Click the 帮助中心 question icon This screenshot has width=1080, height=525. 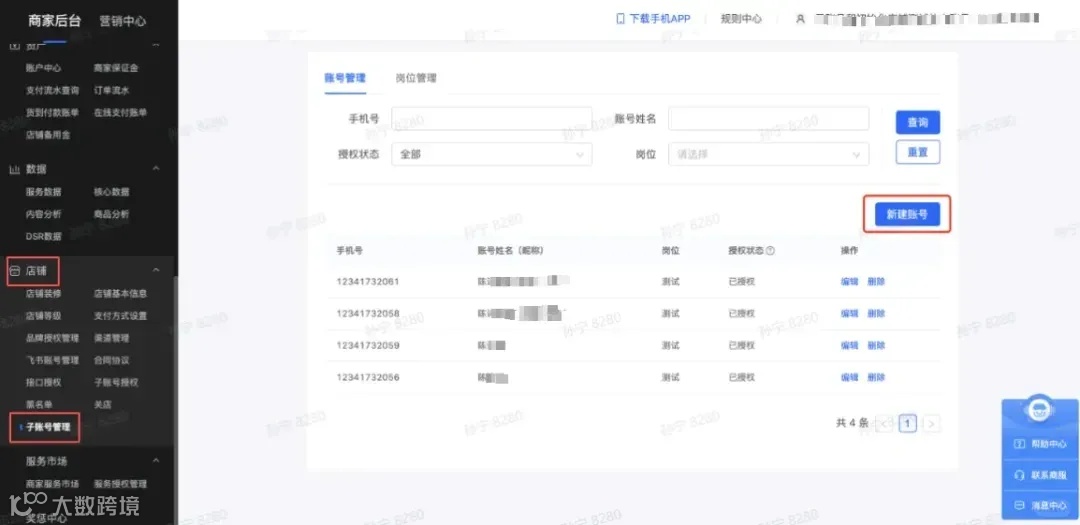[x=1020, y=444]
